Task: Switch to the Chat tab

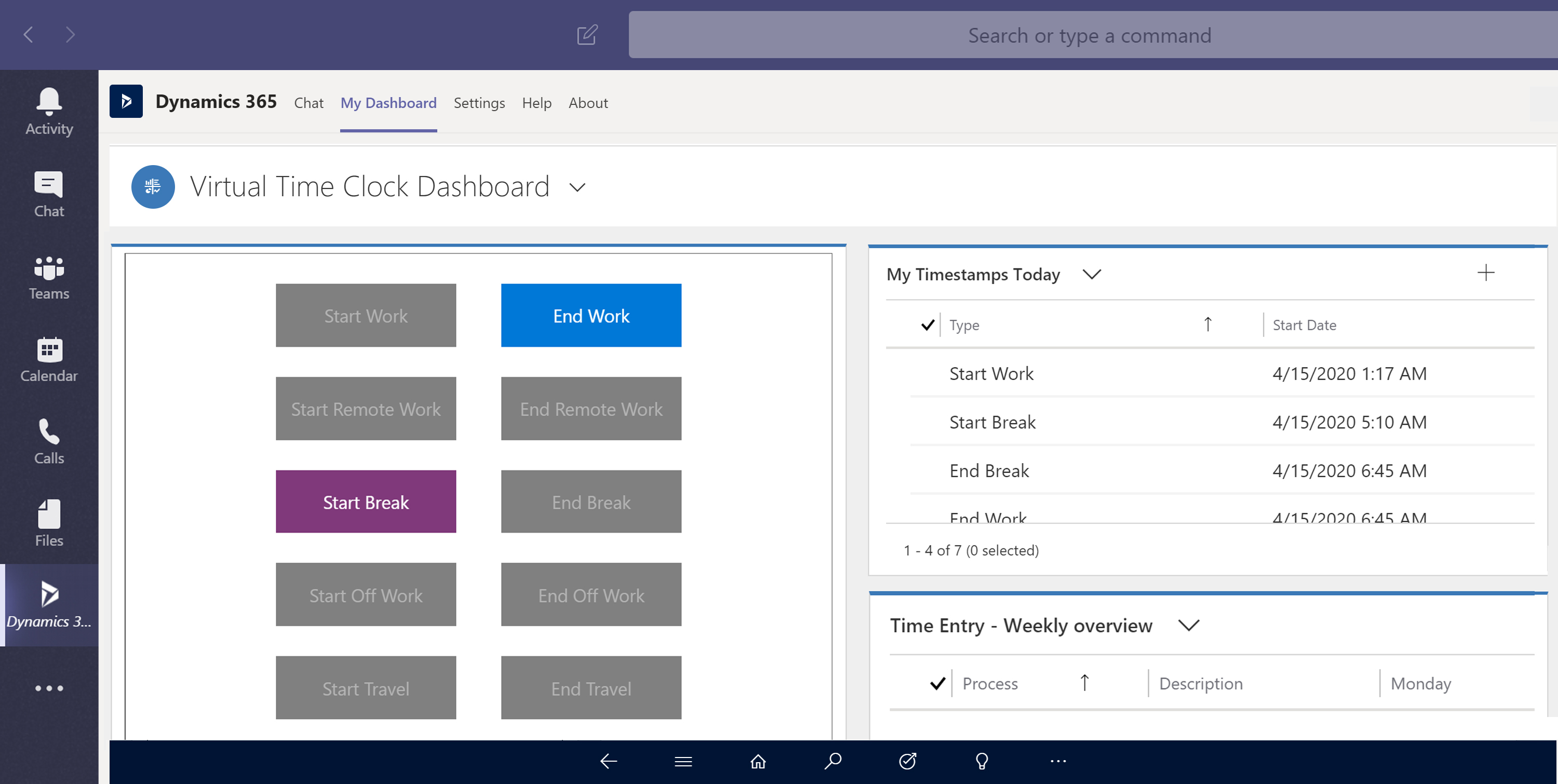Action: click(x=308, y=103)
